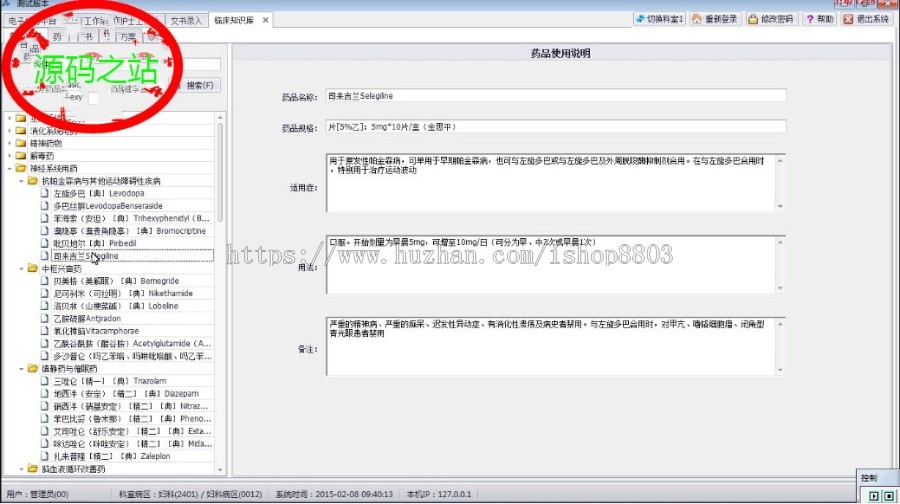The width and height of the screenshot is (900, 504).
Task: Click document icon beside Vitacamphorae entry
Action: tap(45, 331)
